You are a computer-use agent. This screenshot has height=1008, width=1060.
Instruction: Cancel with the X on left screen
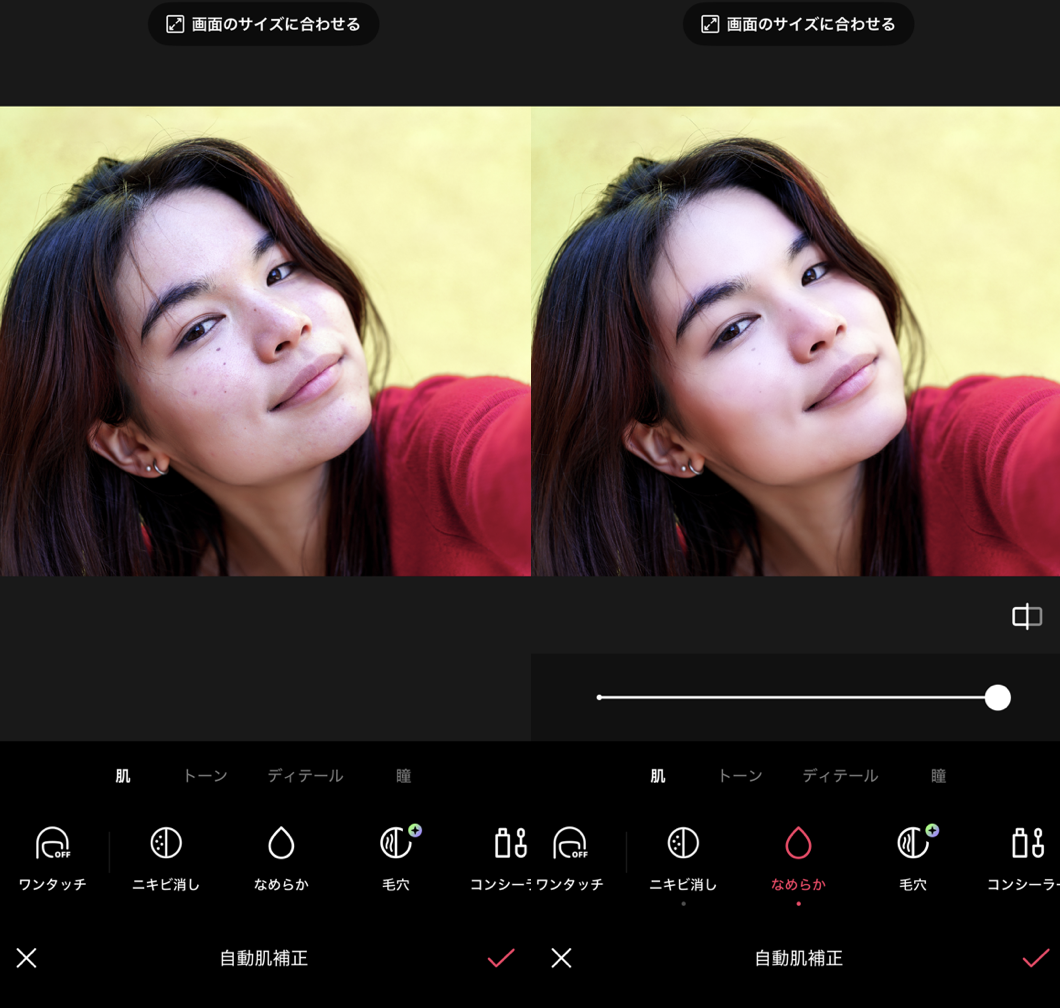click(27, 958)
